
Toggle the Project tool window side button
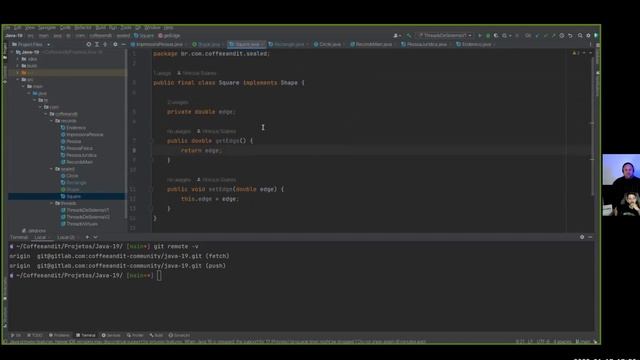tap(4, 52)
